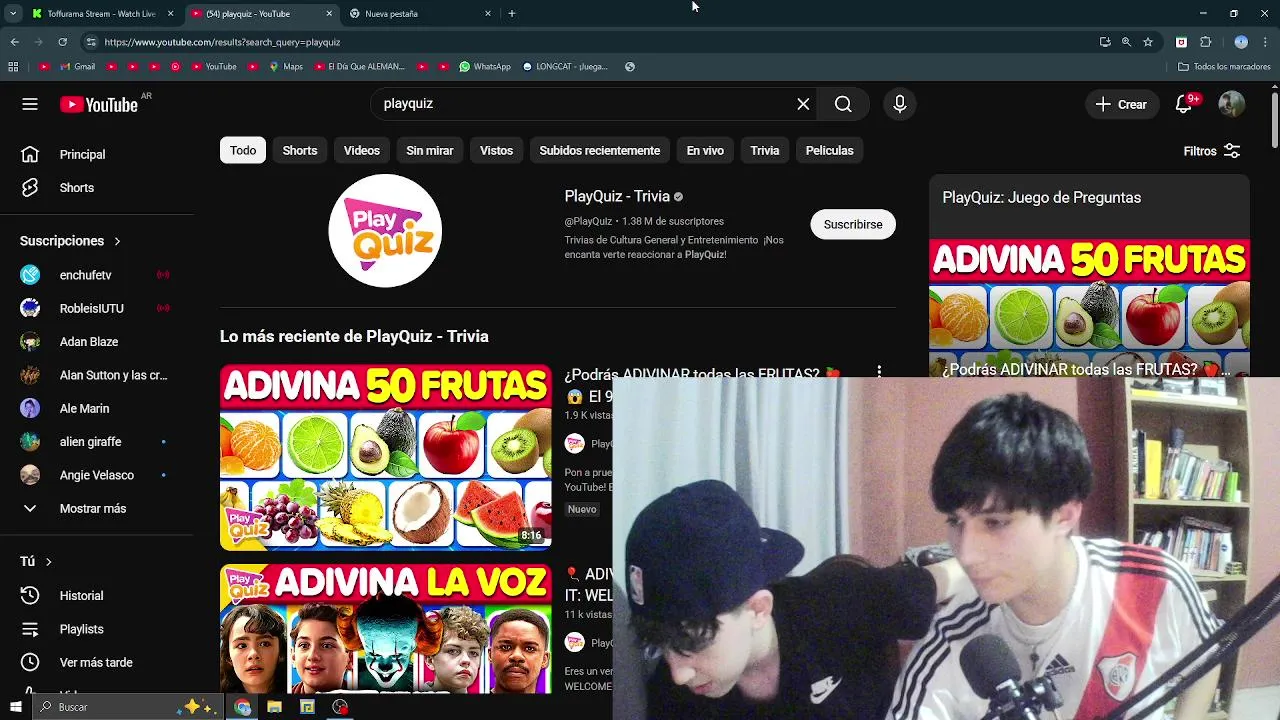Open the Windows Start menu
Viewport: 1280px width, 720px height.
(x=15, y=707)
